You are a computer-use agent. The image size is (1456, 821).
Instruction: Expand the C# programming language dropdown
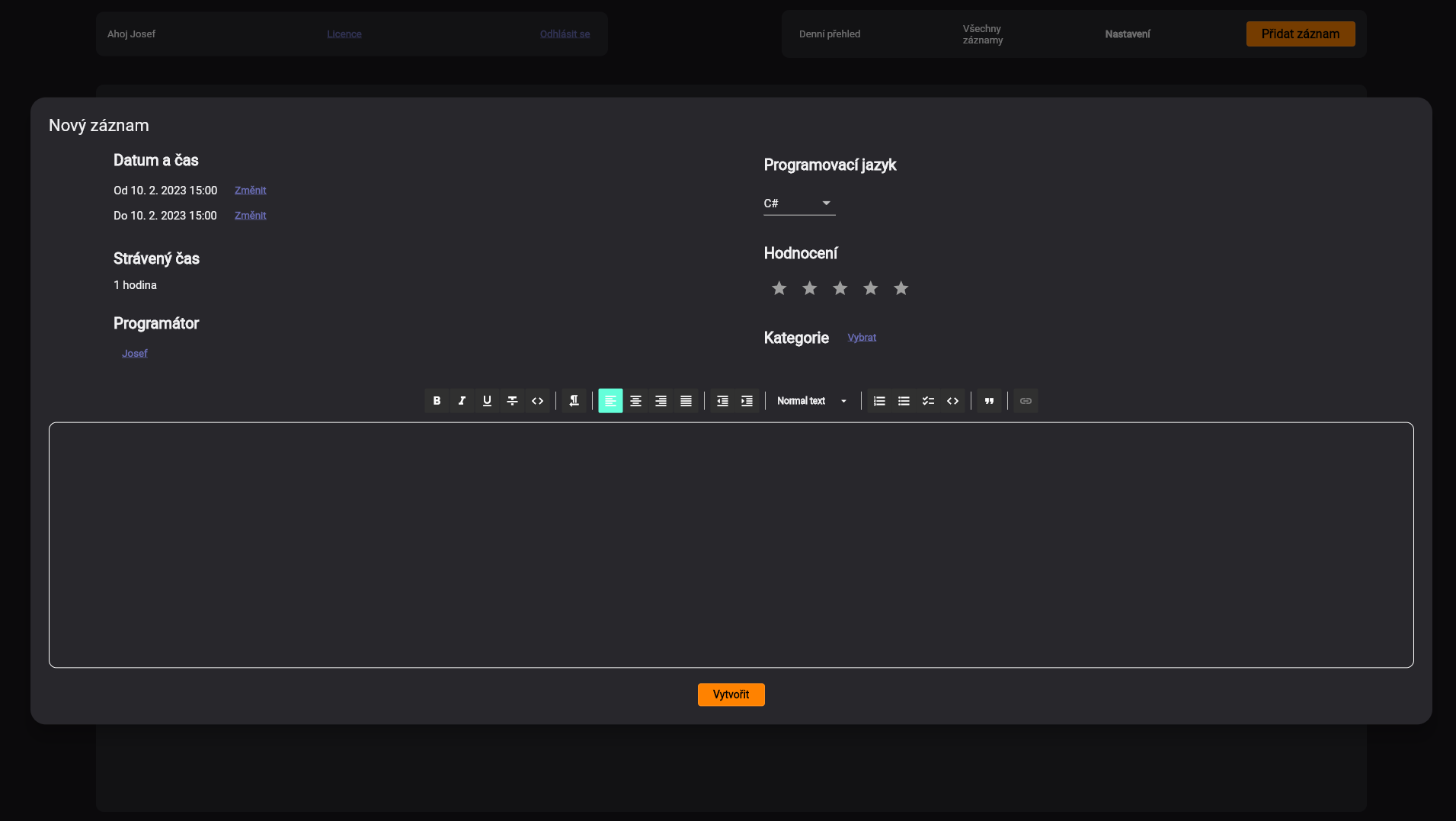tap(799, 204)
